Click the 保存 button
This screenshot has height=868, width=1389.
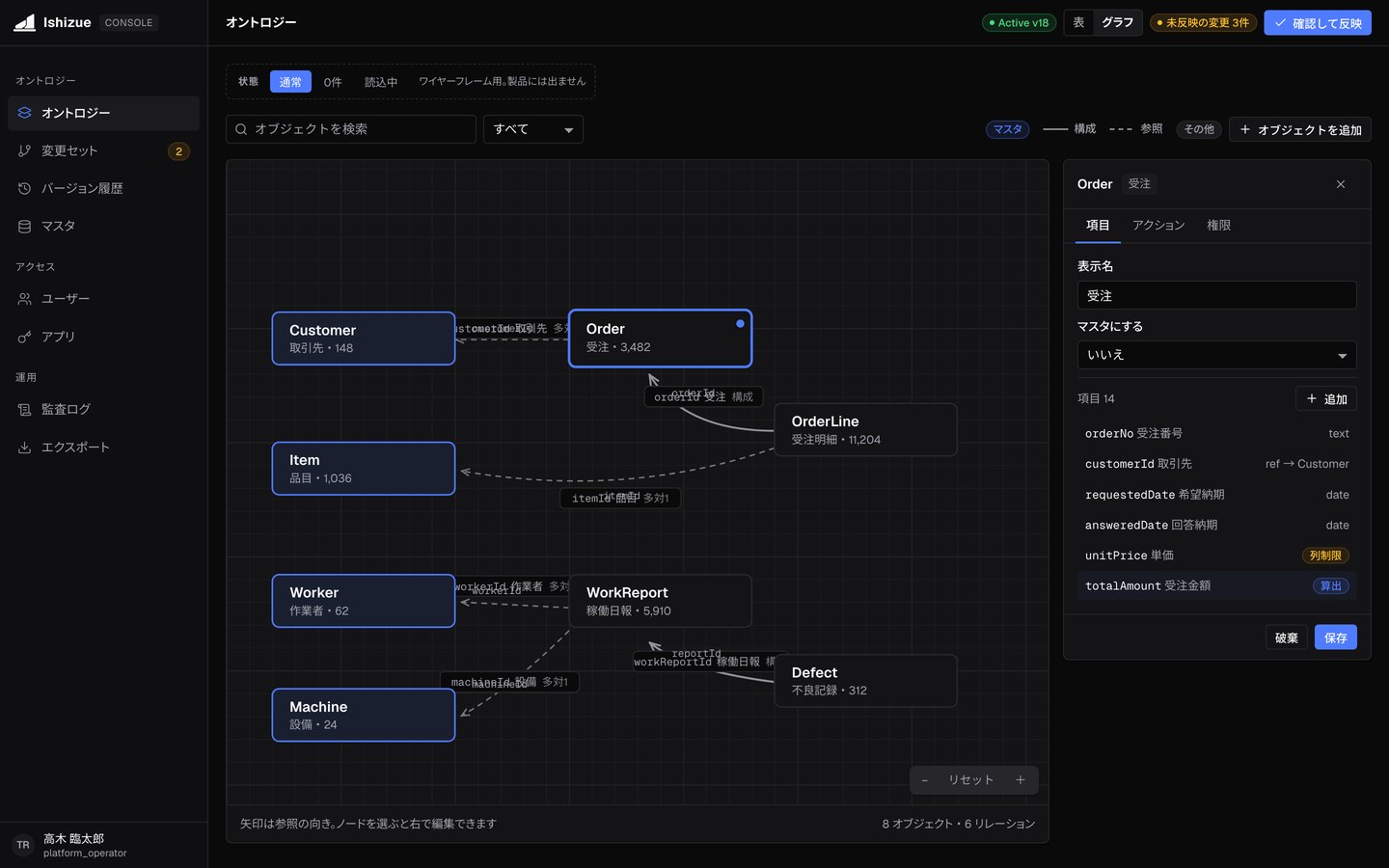pyautogui.click(x=1335, y=637)
